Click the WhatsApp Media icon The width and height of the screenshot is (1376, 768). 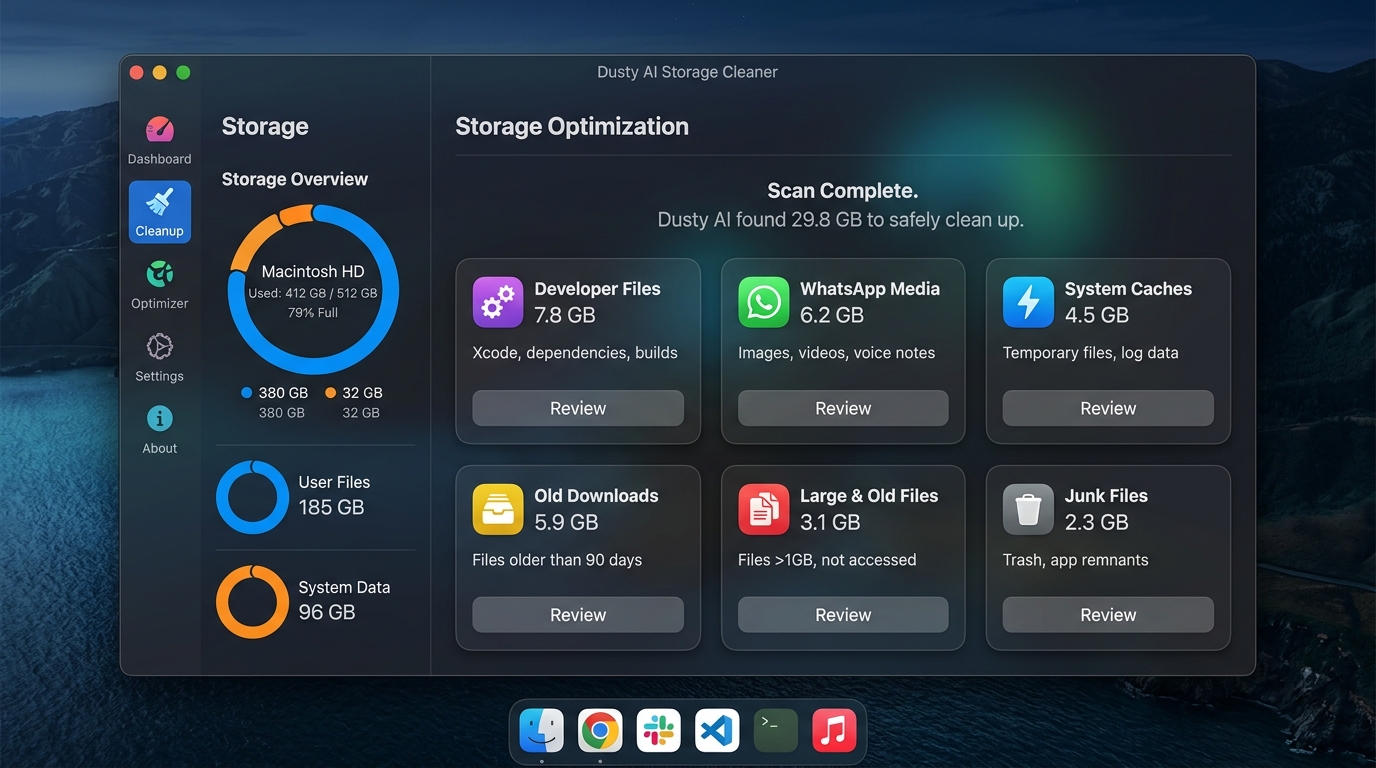763,302
